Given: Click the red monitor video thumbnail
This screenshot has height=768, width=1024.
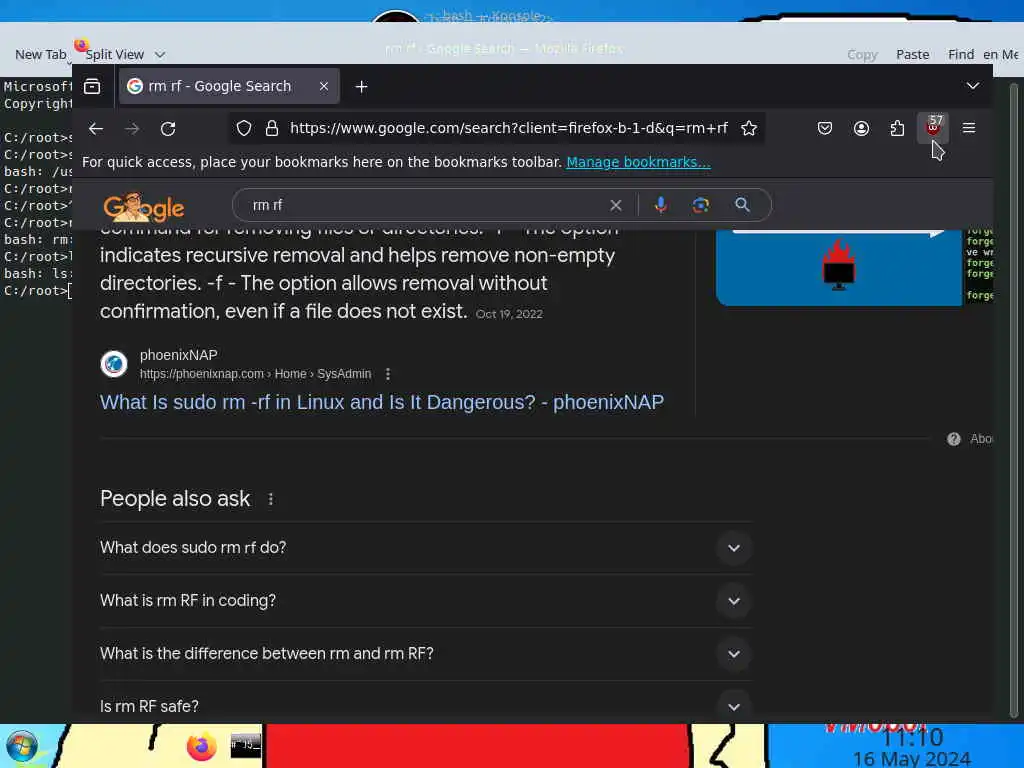Looking at the screenshot, I should (x=839, y=266).
